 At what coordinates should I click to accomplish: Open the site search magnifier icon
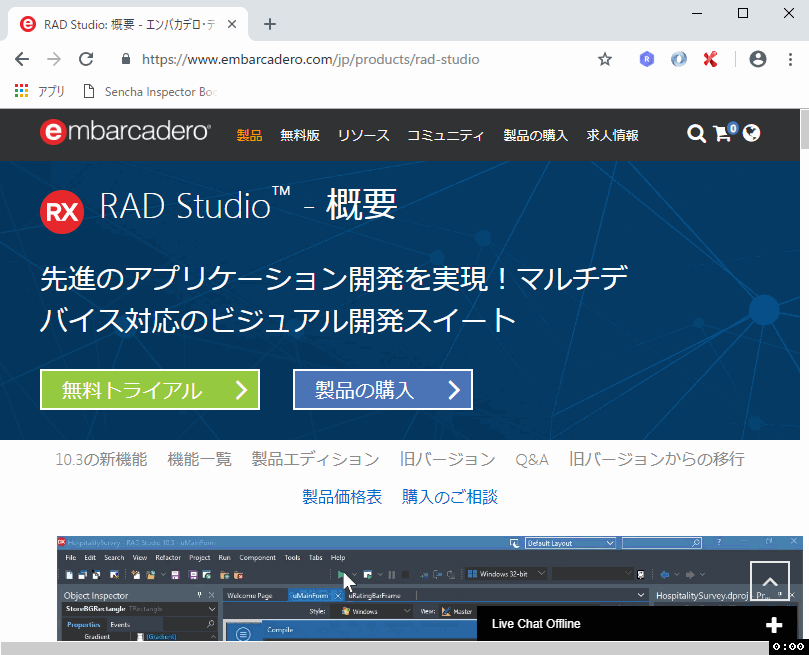696,134
